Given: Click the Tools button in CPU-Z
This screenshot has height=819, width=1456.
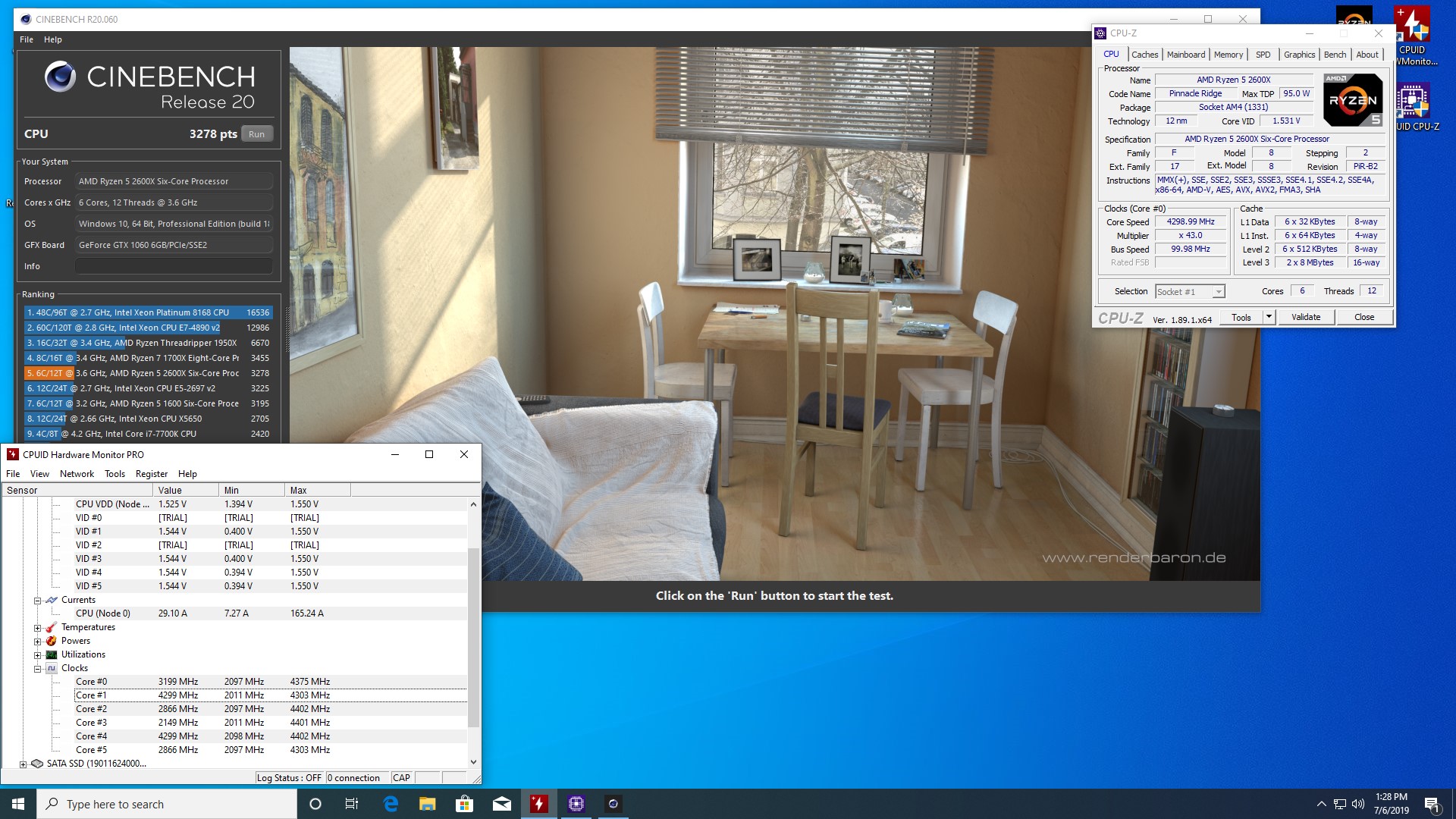Looking at the screenshot, I should [1241, 317].
